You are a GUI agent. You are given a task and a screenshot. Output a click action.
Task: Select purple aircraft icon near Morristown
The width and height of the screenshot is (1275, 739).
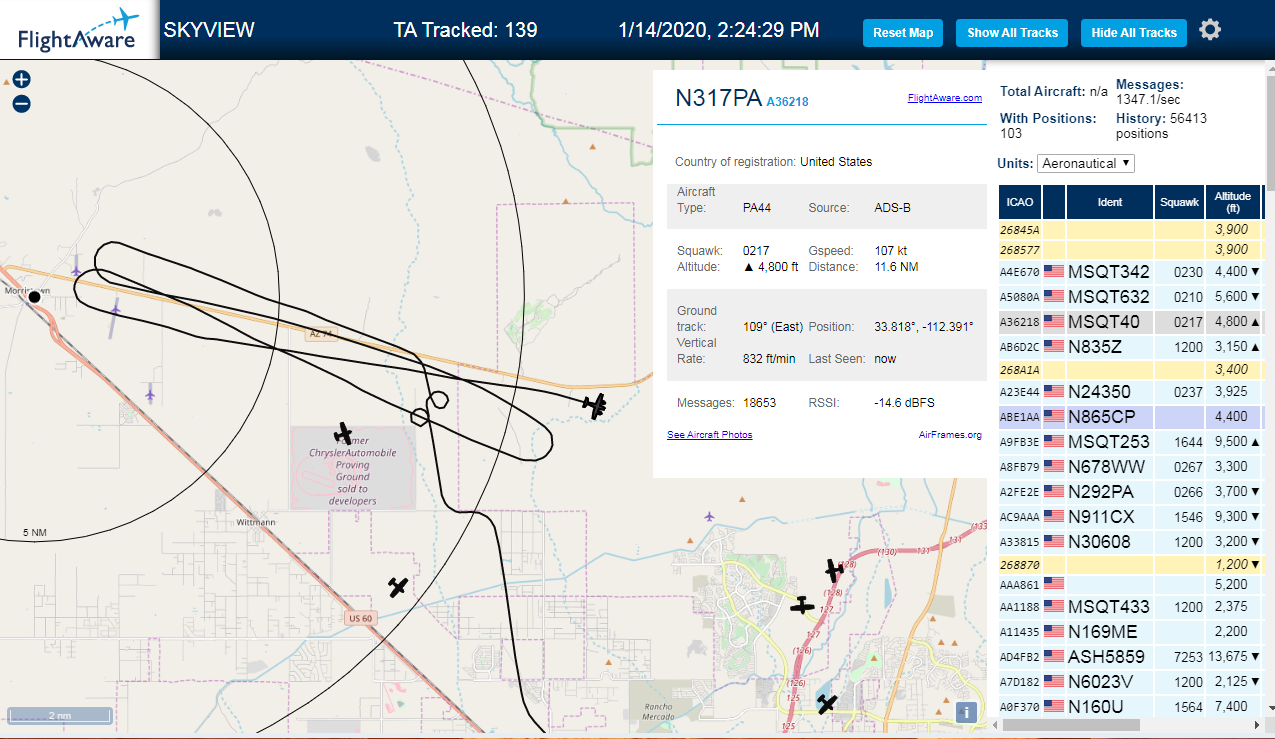(x=76, y=266)
